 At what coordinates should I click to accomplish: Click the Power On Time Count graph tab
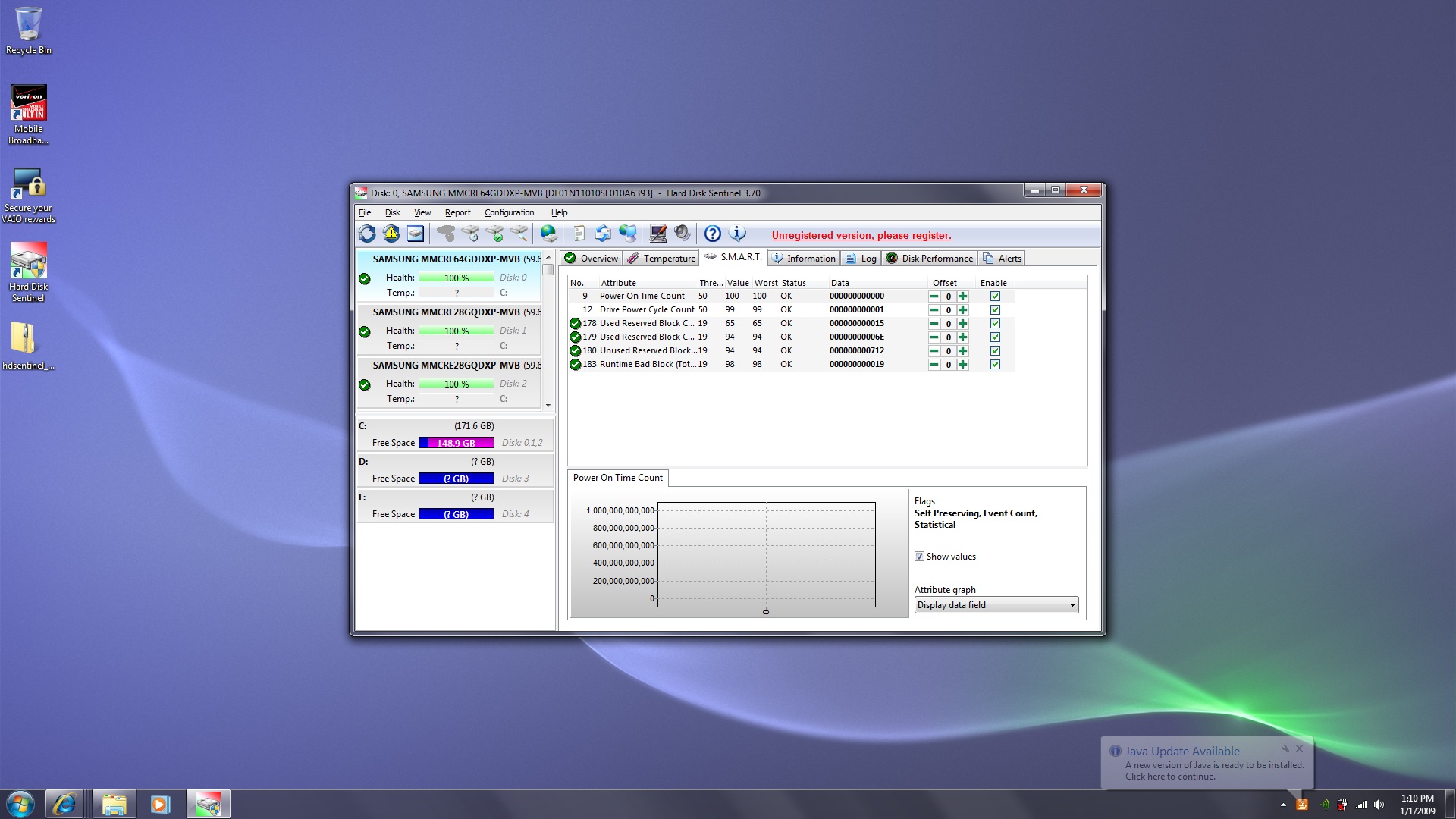[617, 478]
